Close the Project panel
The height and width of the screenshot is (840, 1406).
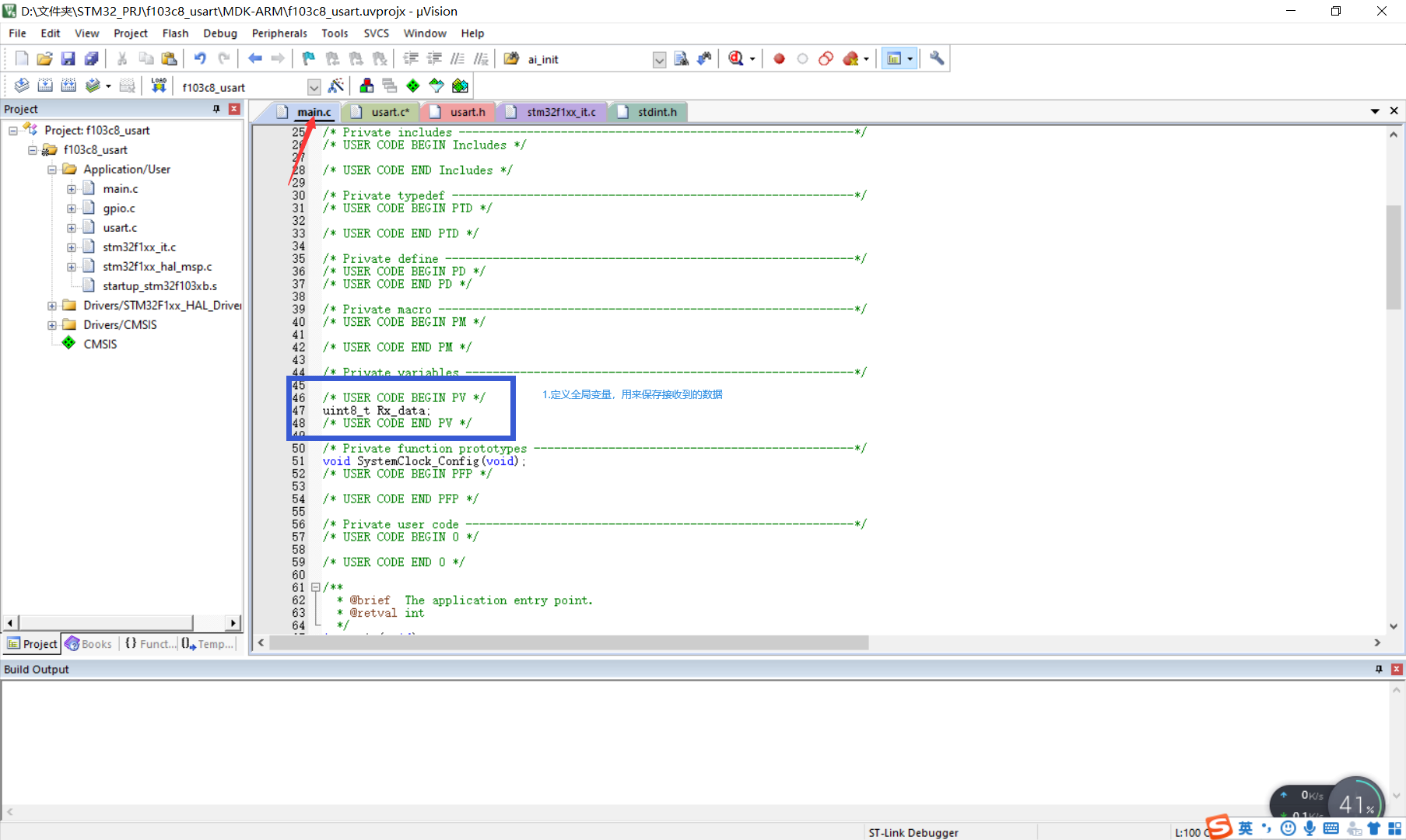233,109
